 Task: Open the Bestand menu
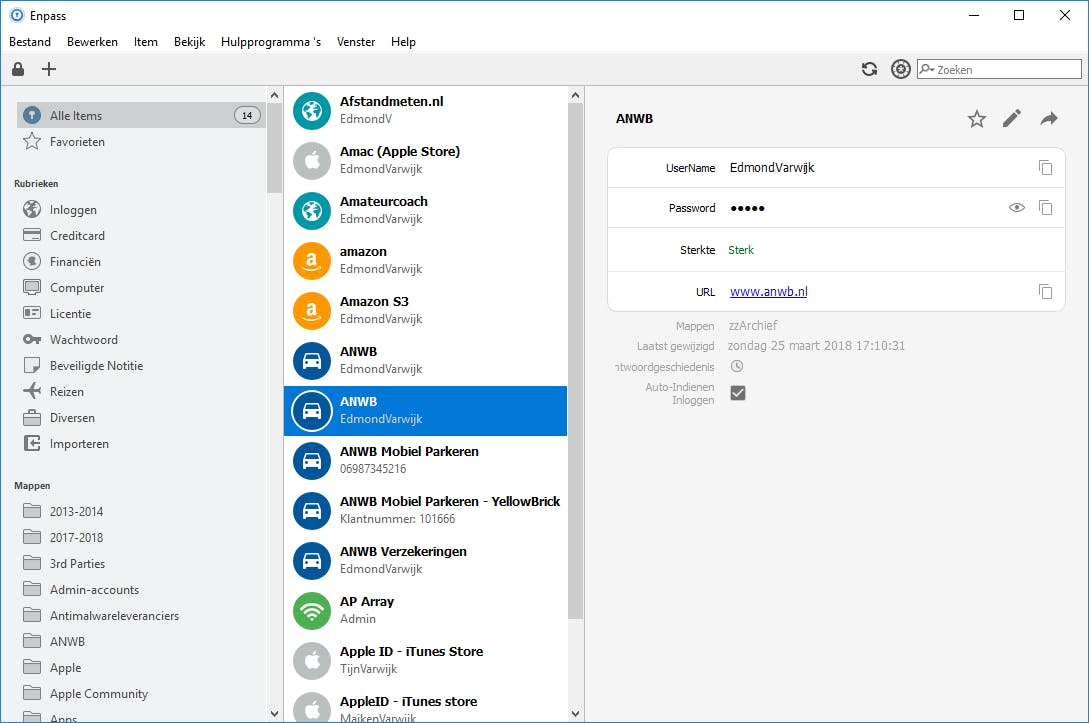pos(30,42)
